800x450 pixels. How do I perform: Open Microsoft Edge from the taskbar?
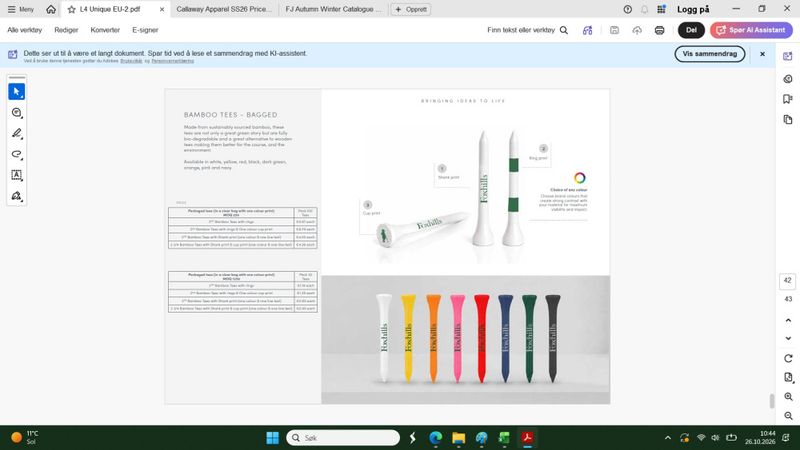pyautogui.click(x=435, y=438)
